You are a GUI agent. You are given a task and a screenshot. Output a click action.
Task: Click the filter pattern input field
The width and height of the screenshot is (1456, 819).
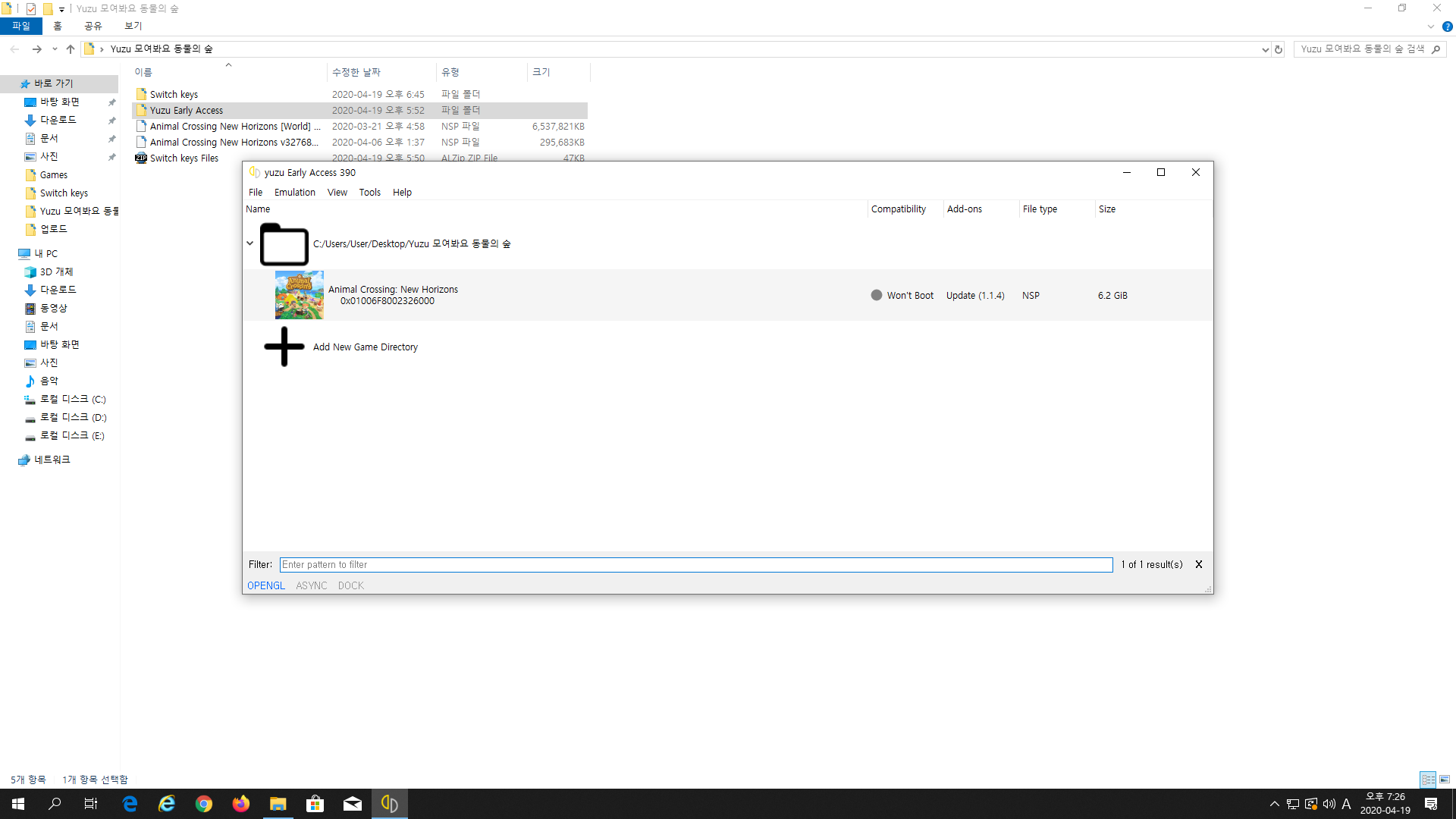[695, 565]
